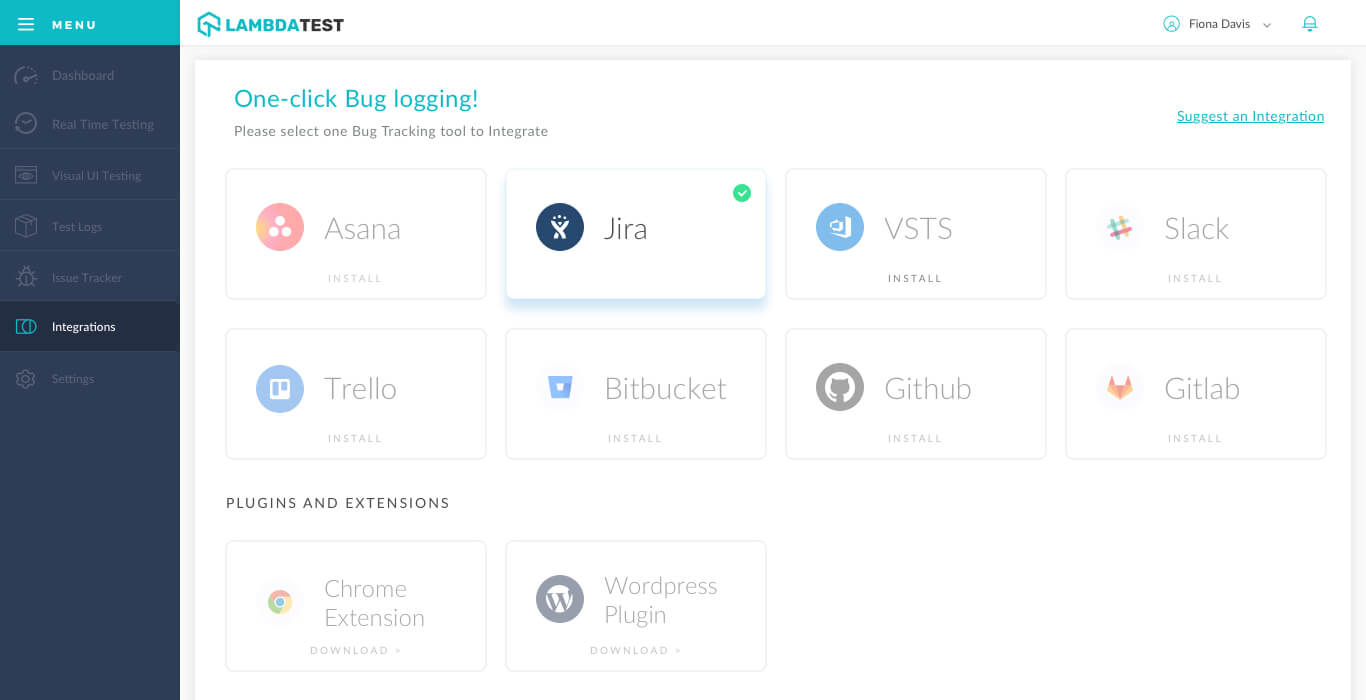The width and height of the screenshot is (1366, 700).
Task: Click the Trello integration icon
Action: click(279, 387)
